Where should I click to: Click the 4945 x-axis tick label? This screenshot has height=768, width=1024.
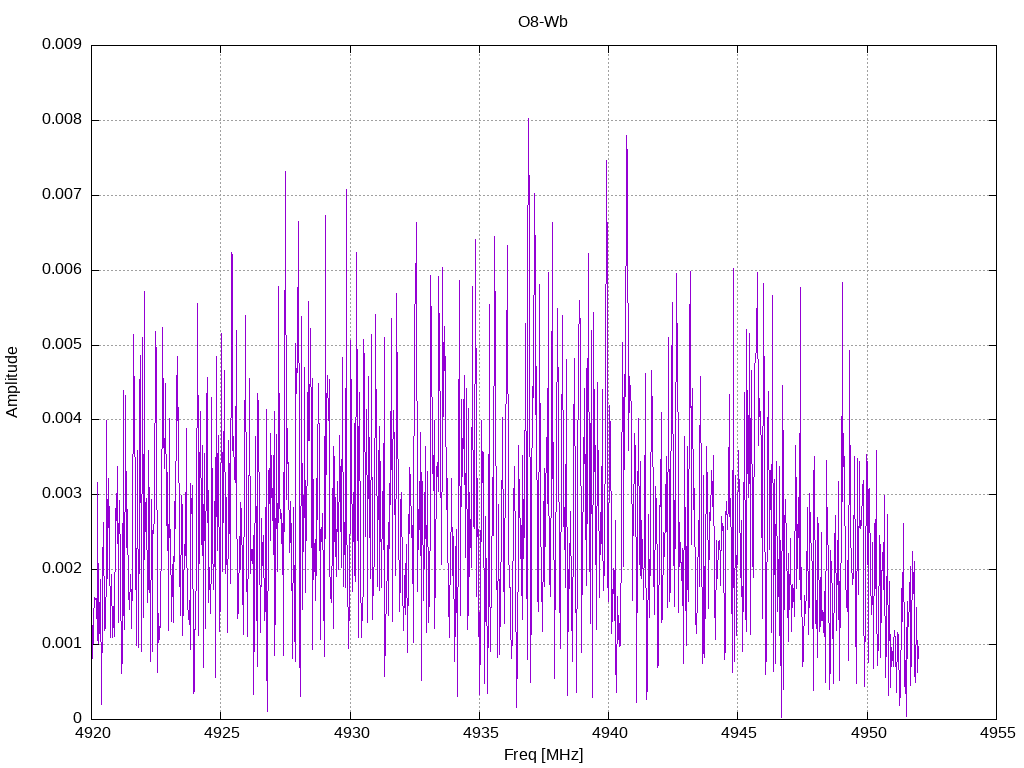(x=739, y=733)
